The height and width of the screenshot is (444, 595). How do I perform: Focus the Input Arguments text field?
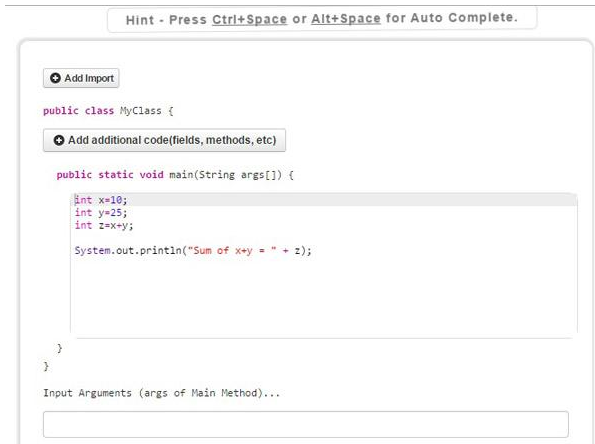coord(306,424)
